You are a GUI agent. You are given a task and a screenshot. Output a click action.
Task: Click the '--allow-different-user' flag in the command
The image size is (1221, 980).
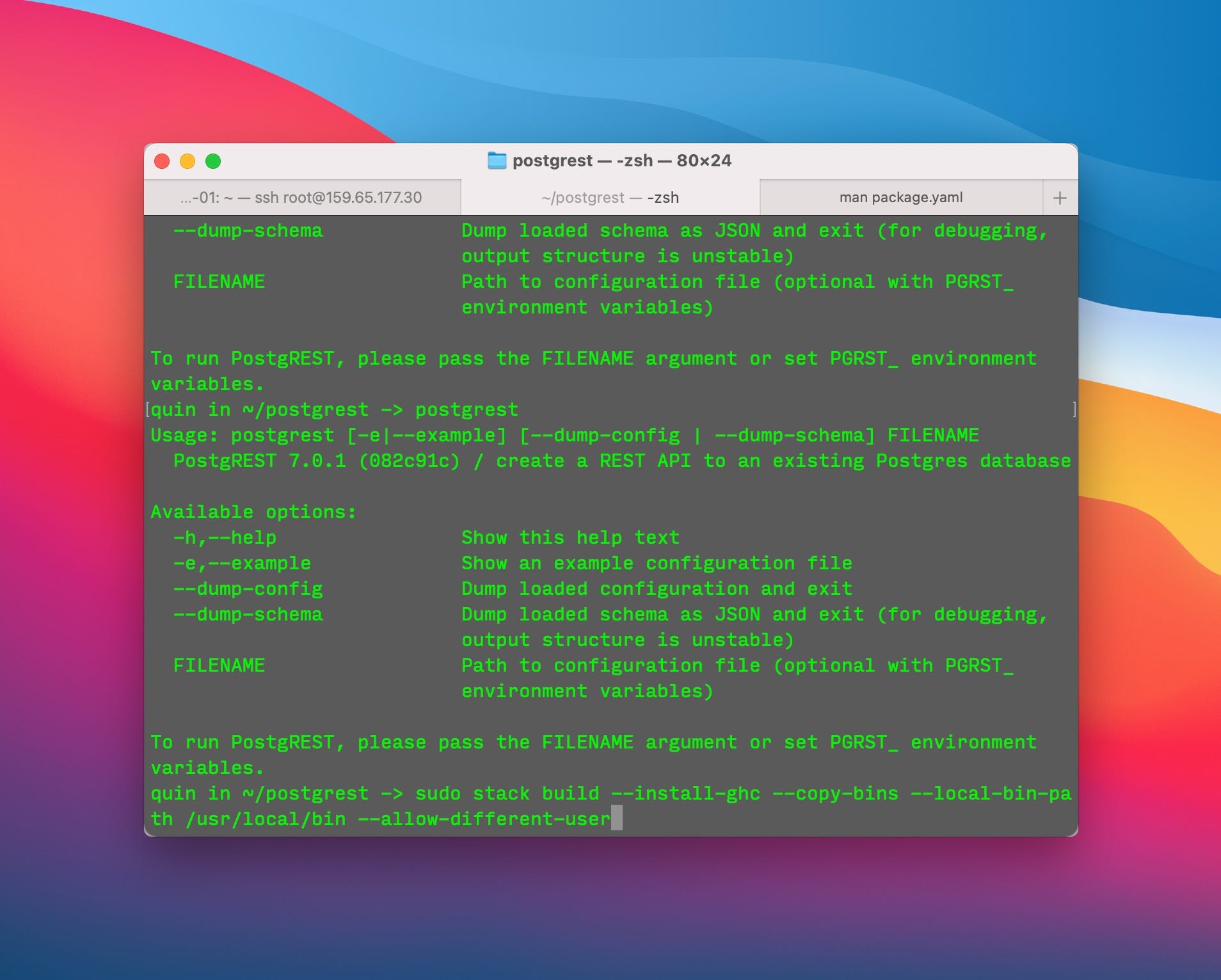pos(484,819)
